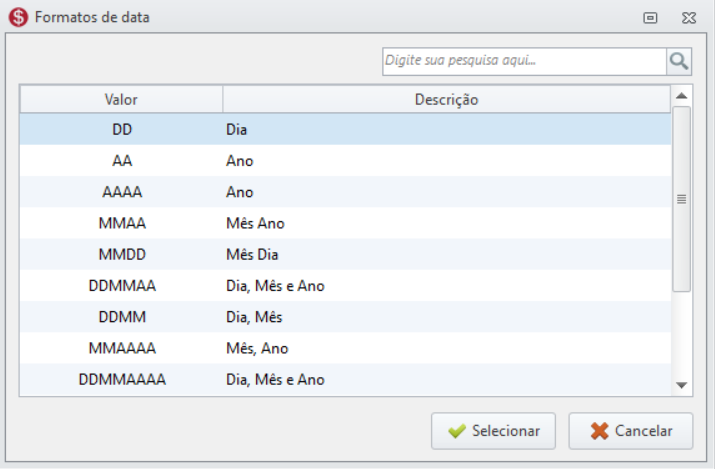The image size is (715, 469).
Task: Close the Formatos de data dialog
Action: [x=689, y=17]
